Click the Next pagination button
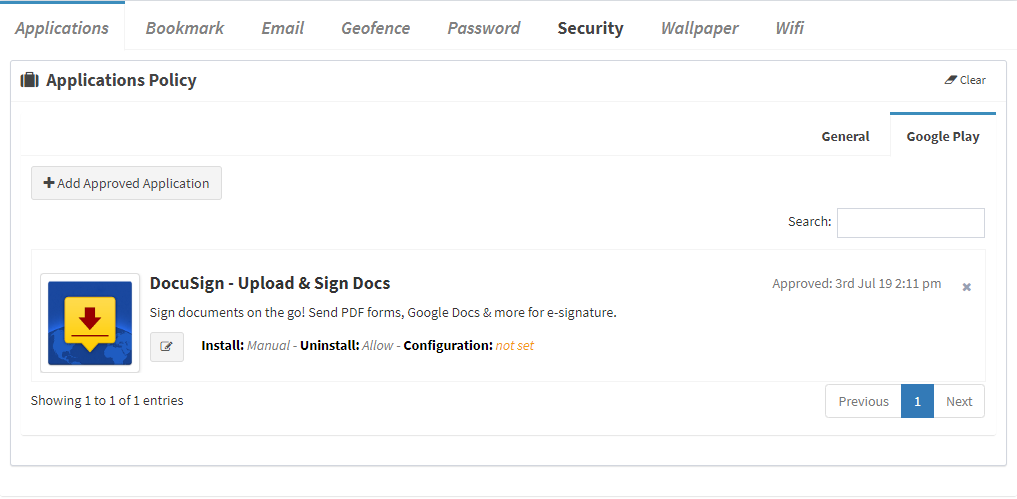This screenshot has width=1017, height=499. click(x=959, y=401)
